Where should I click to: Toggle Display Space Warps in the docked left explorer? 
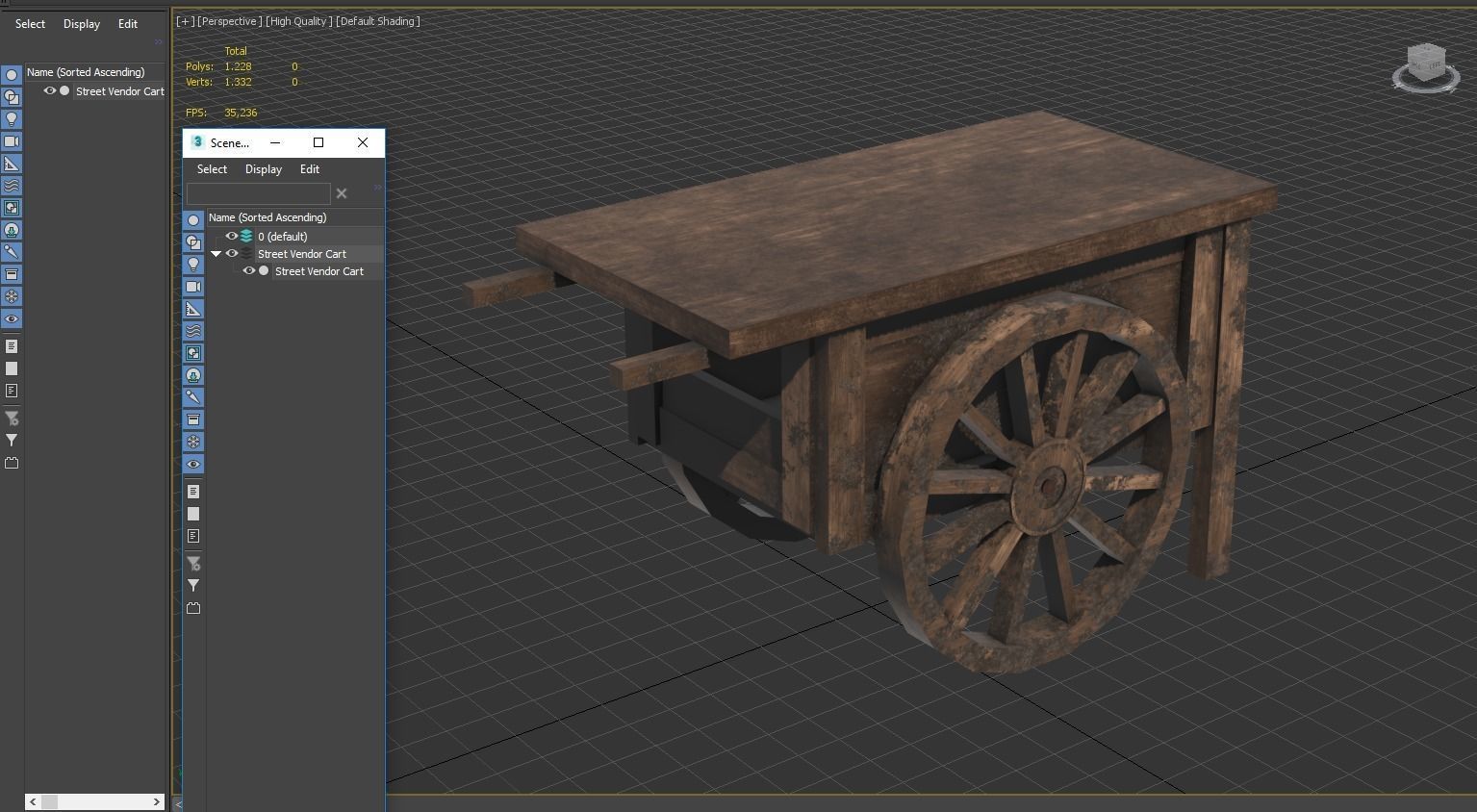tap(12, 186)
